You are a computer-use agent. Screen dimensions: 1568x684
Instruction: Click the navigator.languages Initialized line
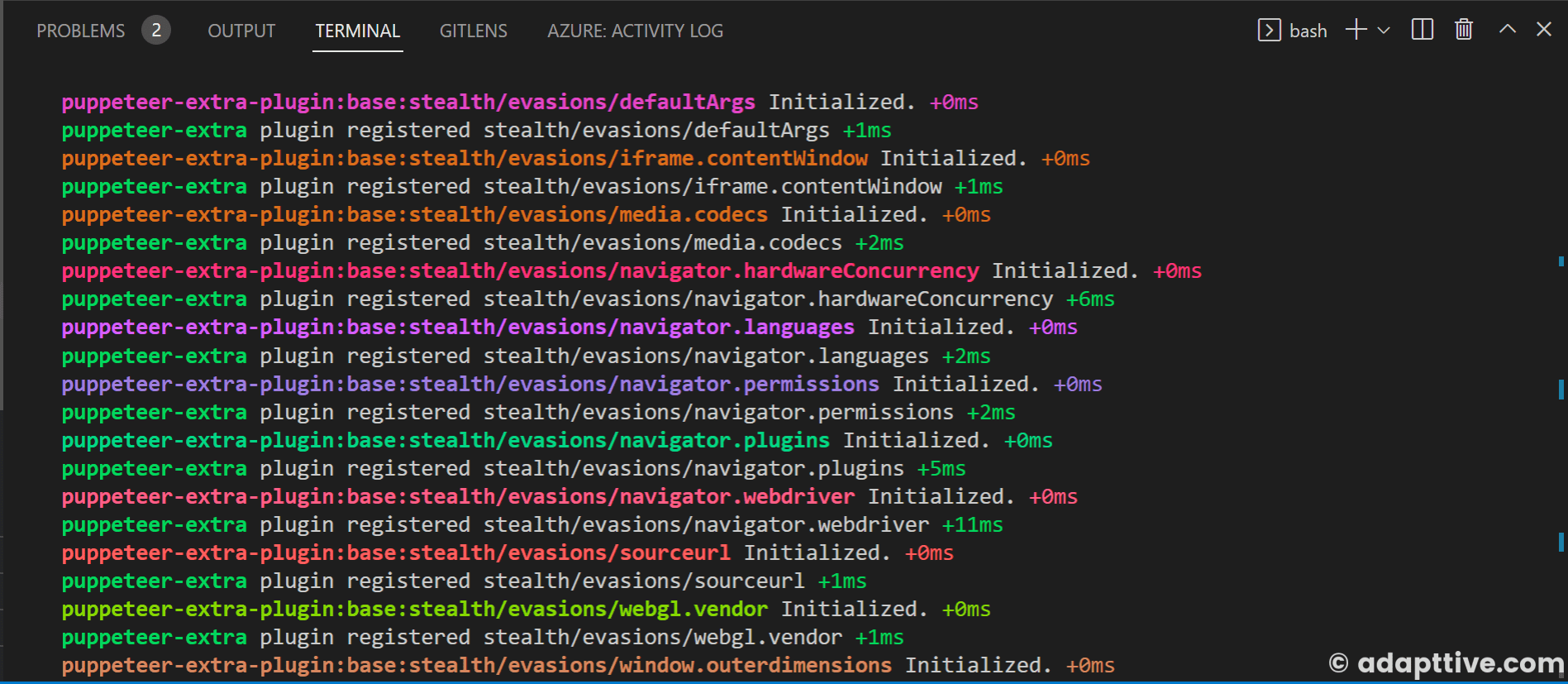(x=570, y=328)
